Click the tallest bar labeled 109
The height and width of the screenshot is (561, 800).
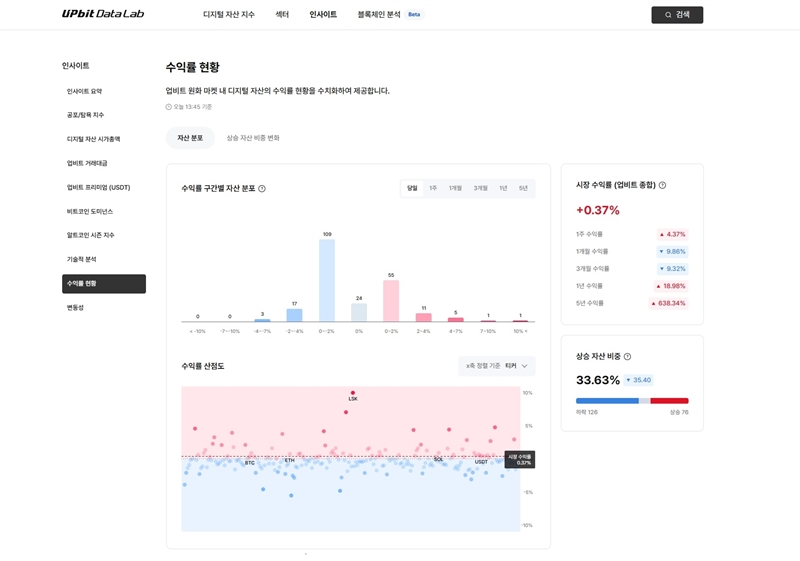coord(327,280)
